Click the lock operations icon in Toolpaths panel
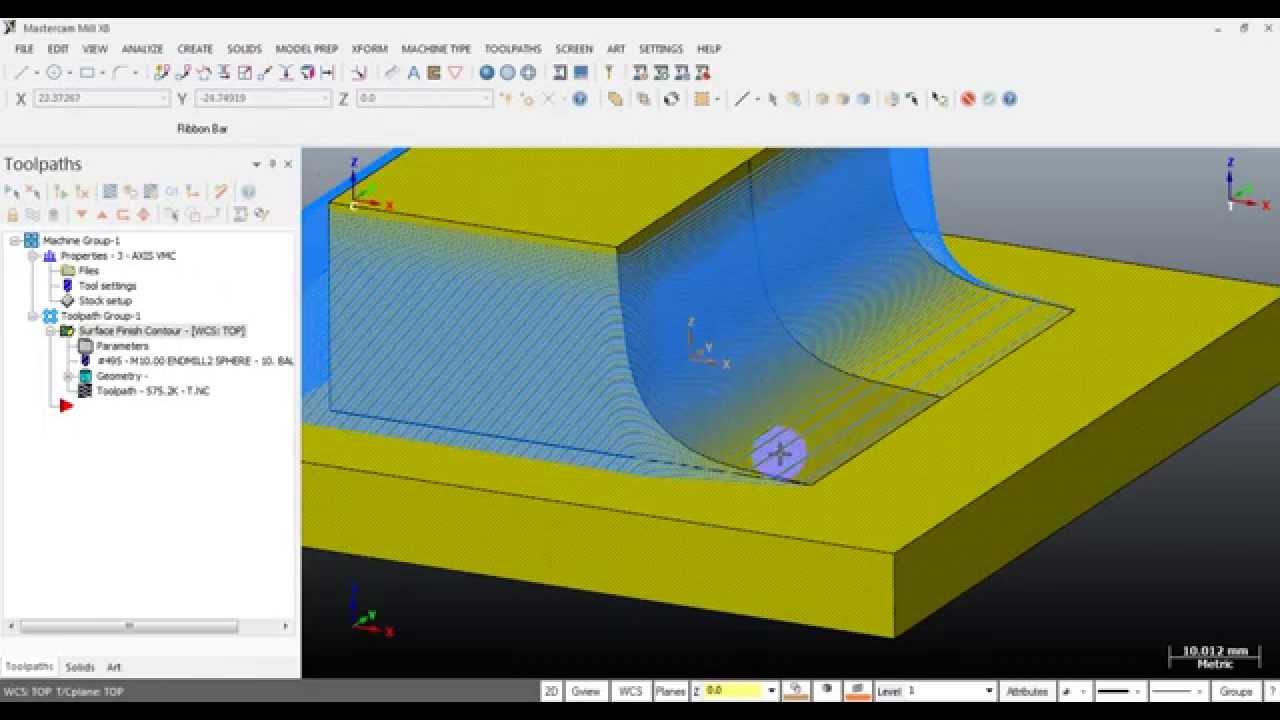This screenshot has width=1280, height=720. point(12,215)
